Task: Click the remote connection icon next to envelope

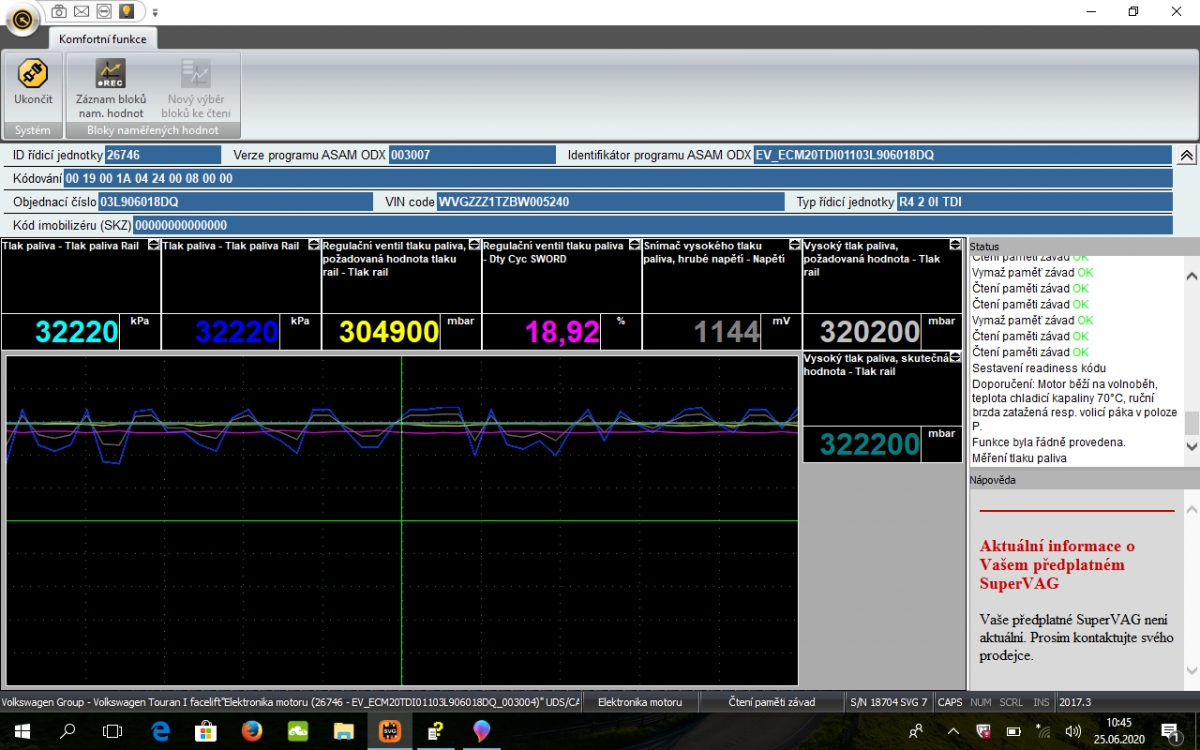Action: (104, 11)
